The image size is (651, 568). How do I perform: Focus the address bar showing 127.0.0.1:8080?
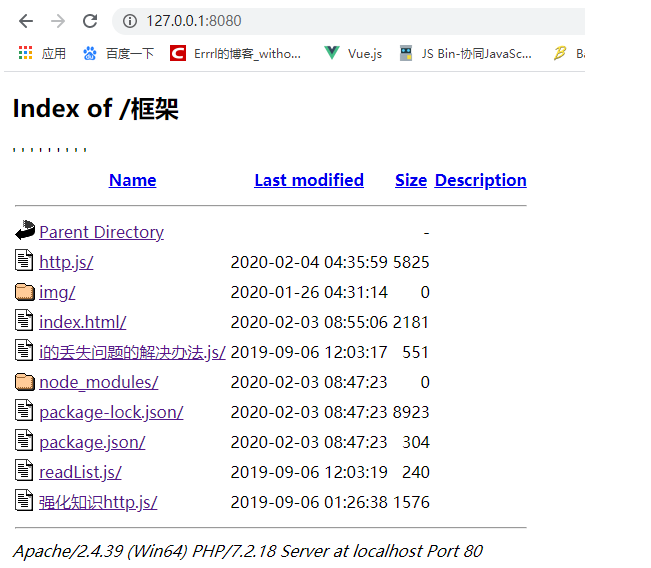(349, 21)
